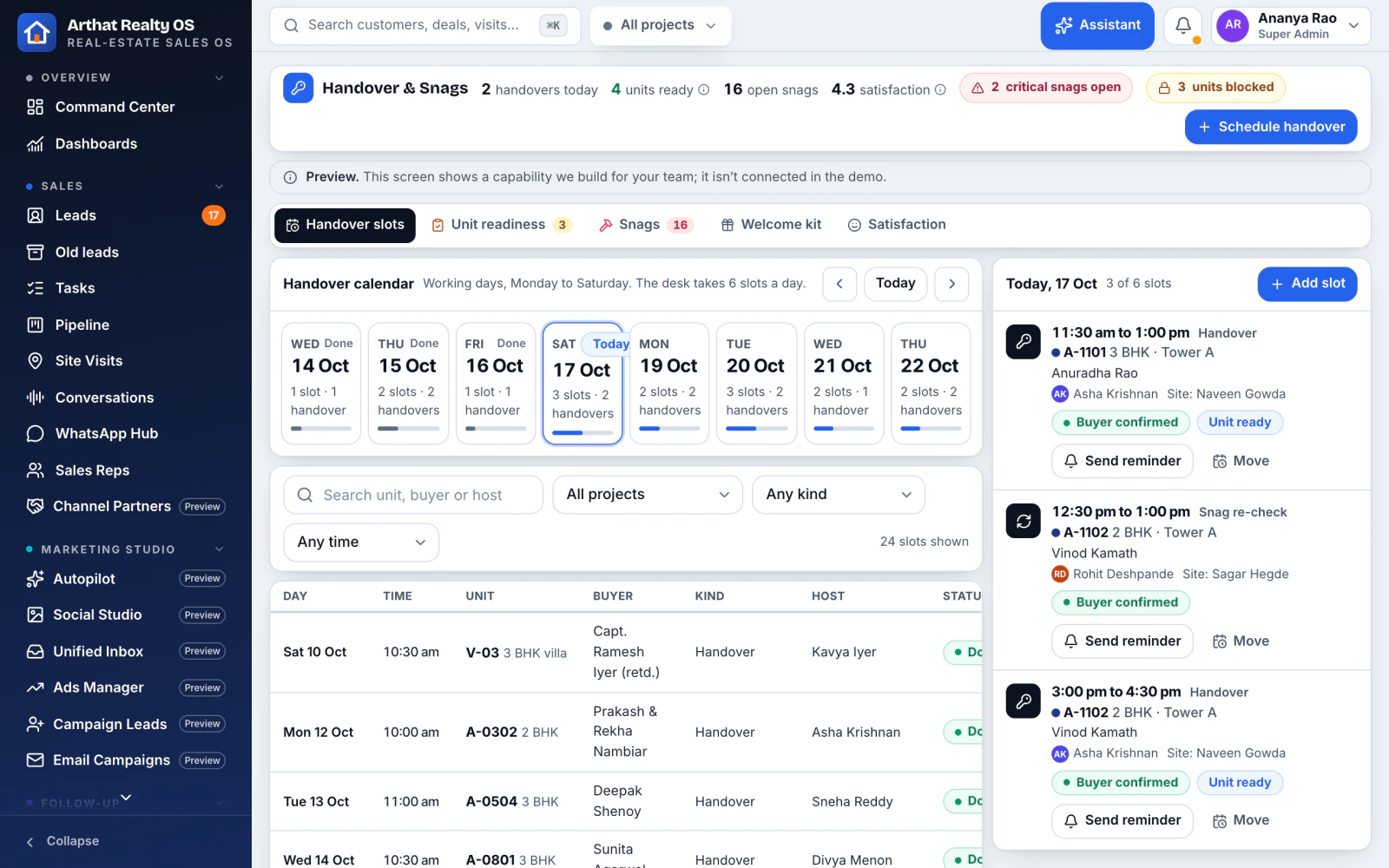This screenshot has width=1389, height=868.
Task: Click the Arthat Realty OS home logo
Action: (36, 32)
